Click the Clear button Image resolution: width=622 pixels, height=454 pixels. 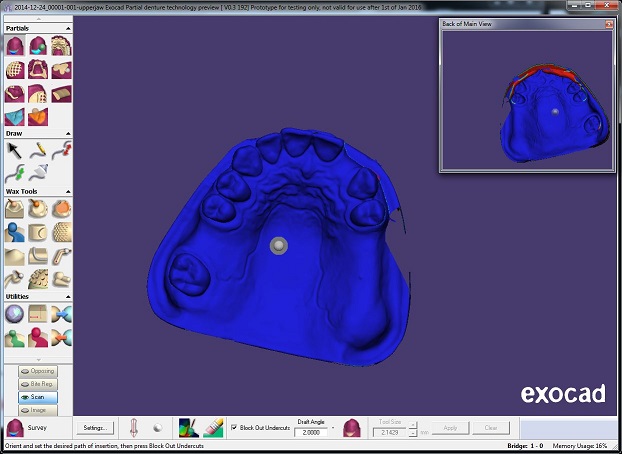(491, 428)
